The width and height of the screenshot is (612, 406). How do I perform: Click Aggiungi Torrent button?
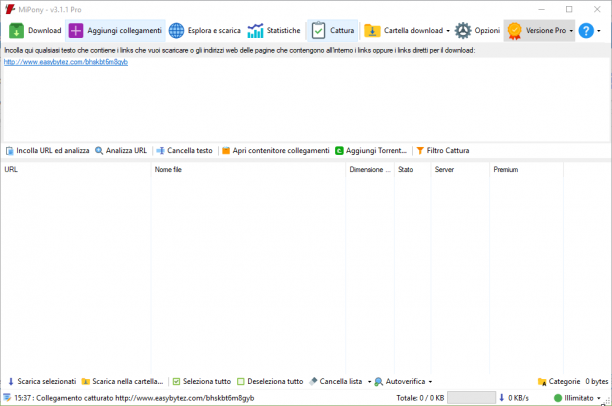(371, 151)
